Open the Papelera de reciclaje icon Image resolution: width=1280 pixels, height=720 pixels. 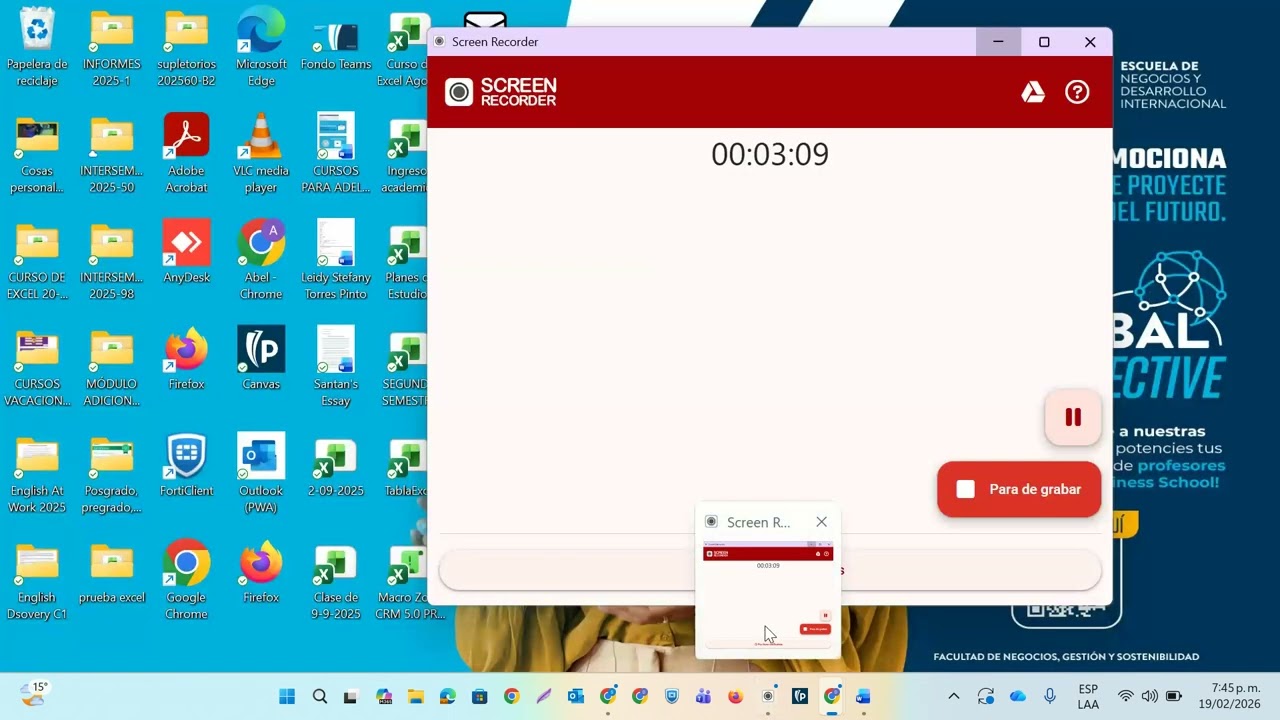click(x=37, y=47)
